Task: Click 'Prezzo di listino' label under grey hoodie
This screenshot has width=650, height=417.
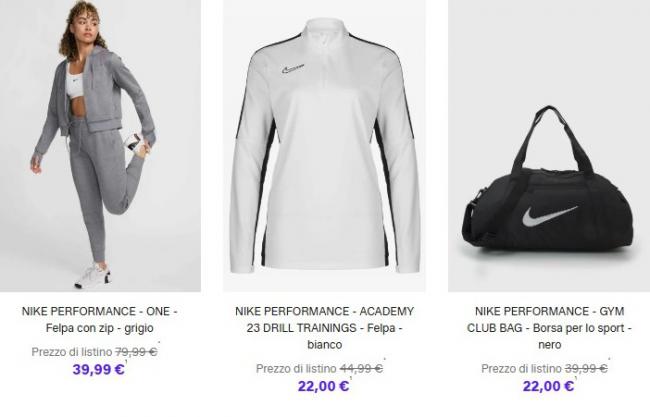Action: (x=72, y=352)
